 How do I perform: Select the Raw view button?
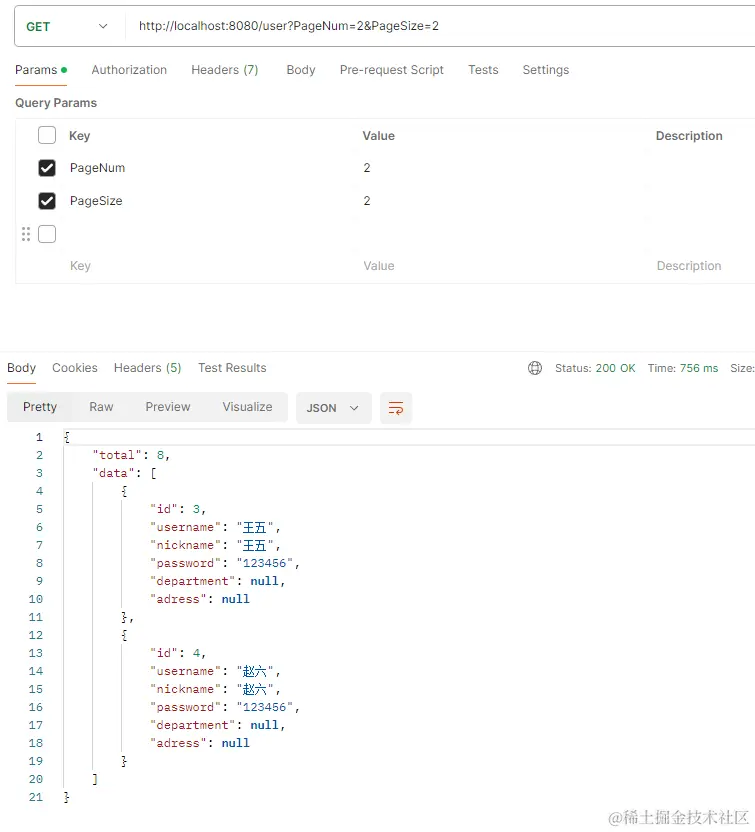point(101,407)
